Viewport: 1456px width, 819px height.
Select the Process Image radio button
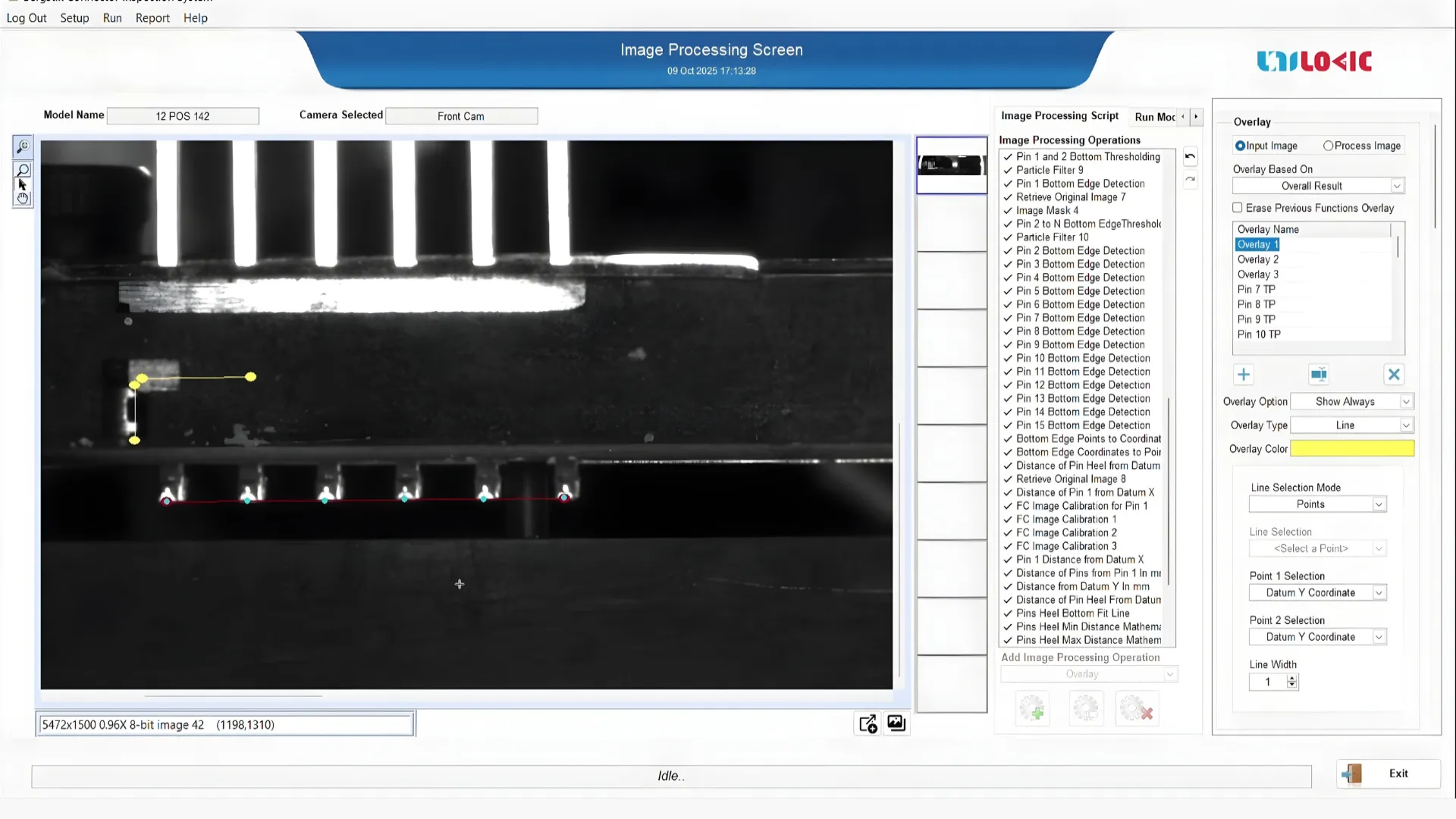tap(1328, 146)
